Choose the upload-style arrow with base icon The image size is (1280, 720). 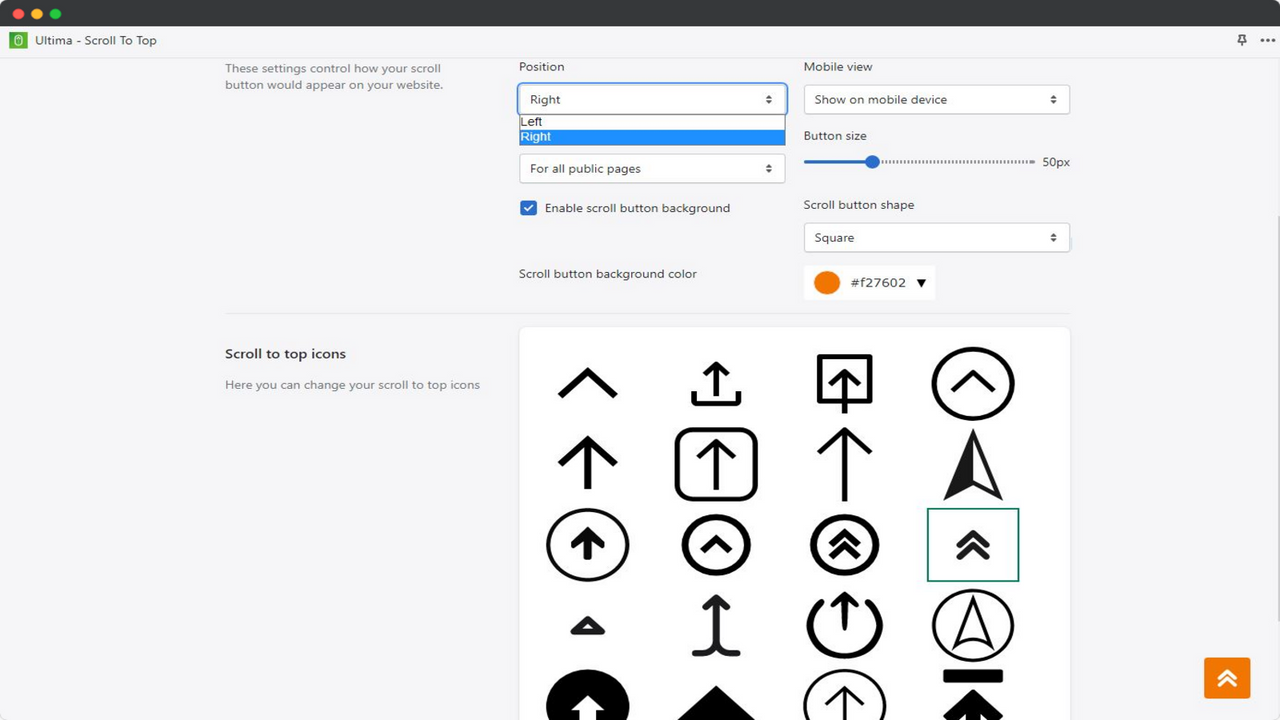(715, 383)
